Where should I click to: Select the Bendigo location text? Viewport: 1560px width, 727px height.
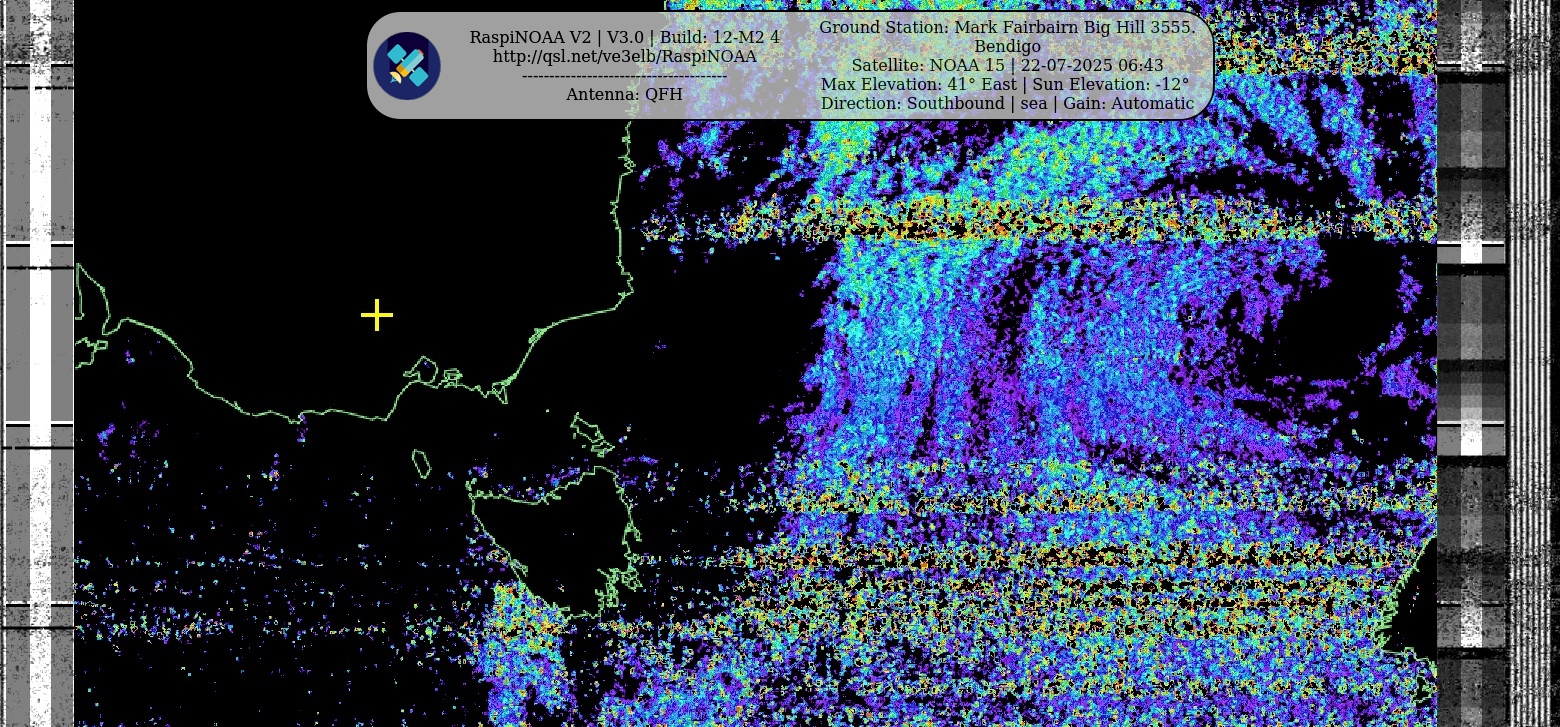tap(1007, 46)
